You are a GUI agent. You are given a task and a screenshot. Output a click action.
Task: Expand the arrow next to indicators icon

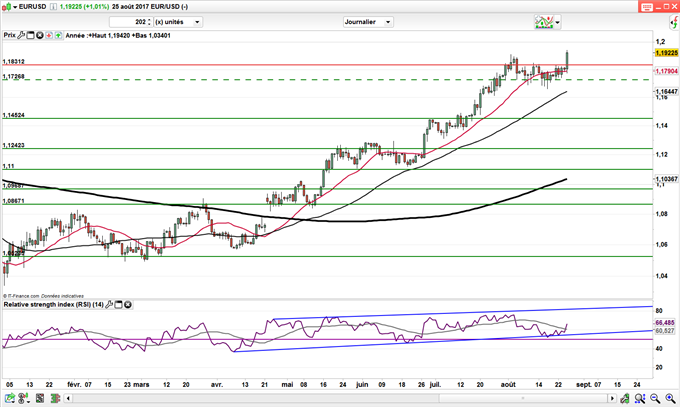coord(557,22)
